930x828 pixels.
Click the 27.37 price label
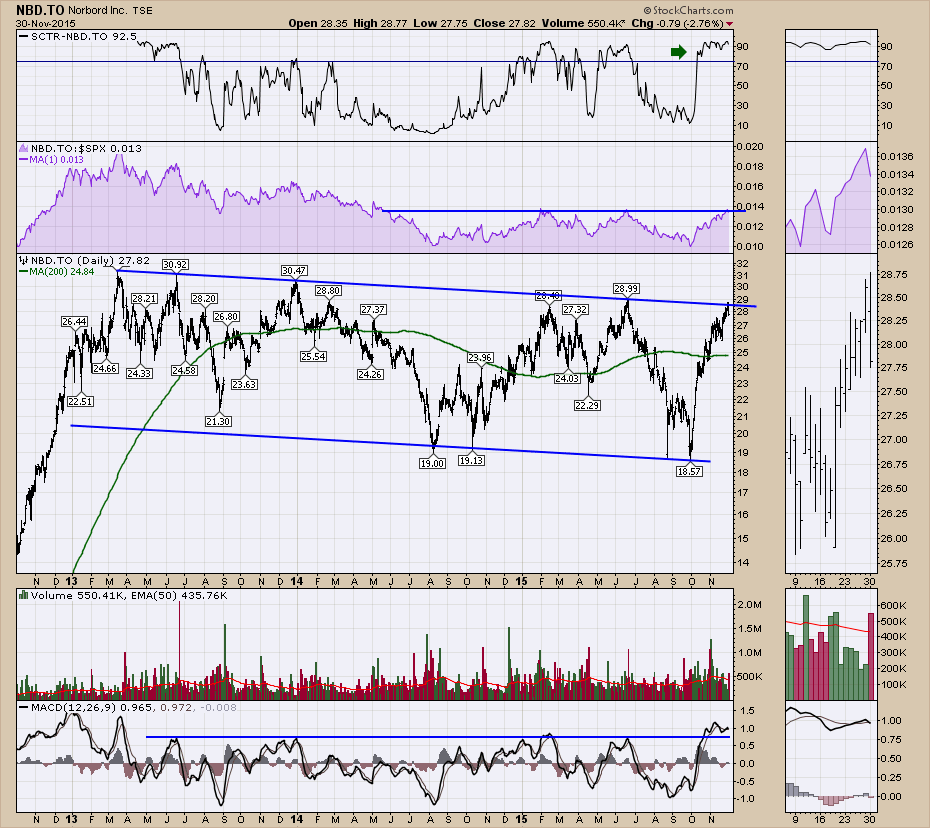pos(373,309)
